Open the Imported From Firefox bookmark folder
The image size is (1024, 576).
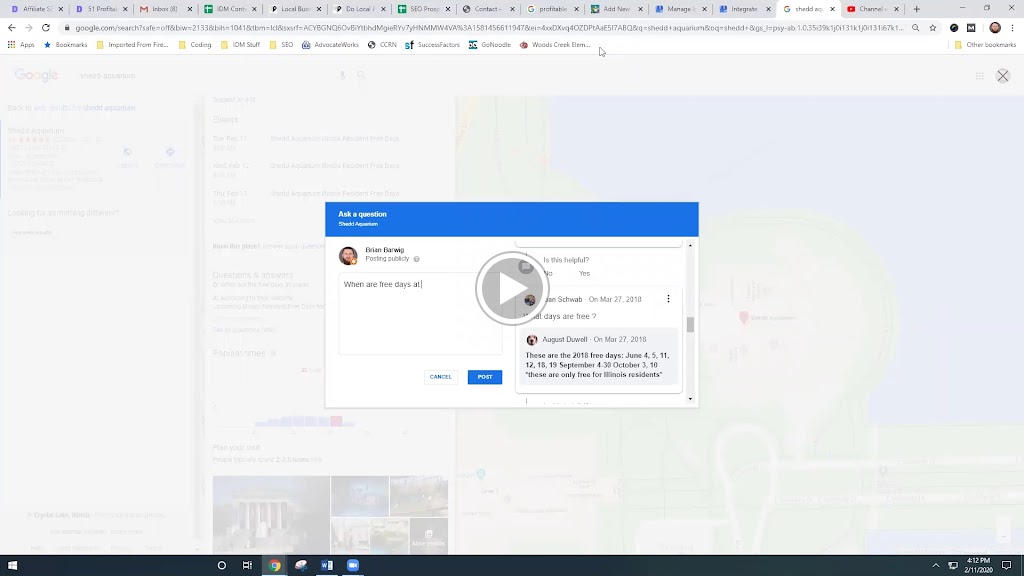click(133, 45)
